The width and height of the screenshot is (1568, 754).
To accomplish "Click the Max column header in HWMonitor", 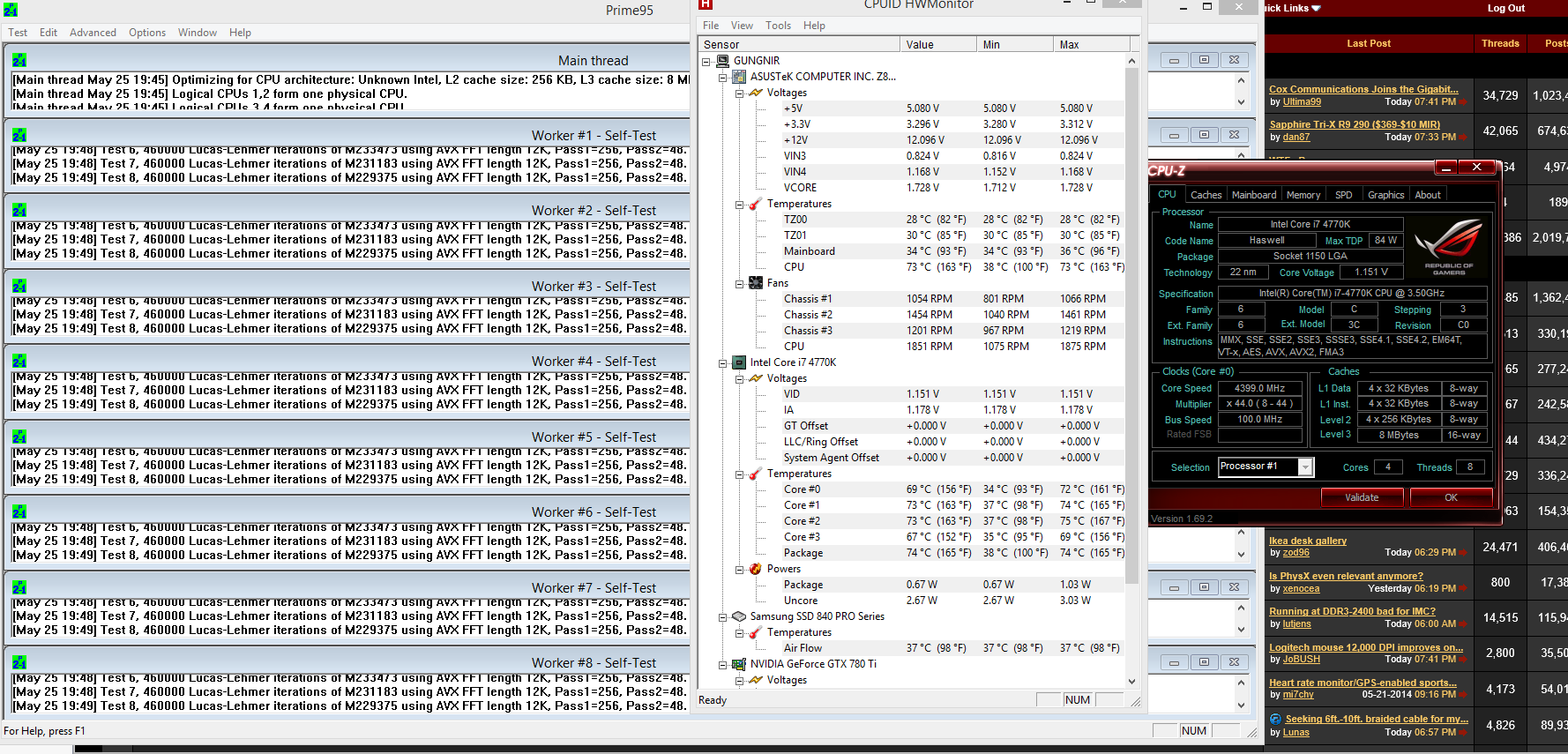I will pyautogui.click(x=1091, y=44).
